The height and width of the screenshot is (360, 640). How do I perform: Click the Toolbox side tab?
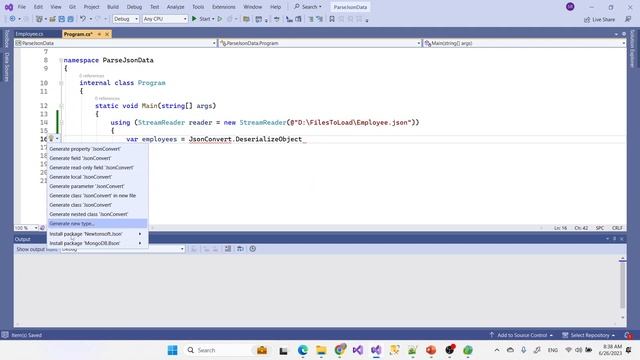pos(7,39)
